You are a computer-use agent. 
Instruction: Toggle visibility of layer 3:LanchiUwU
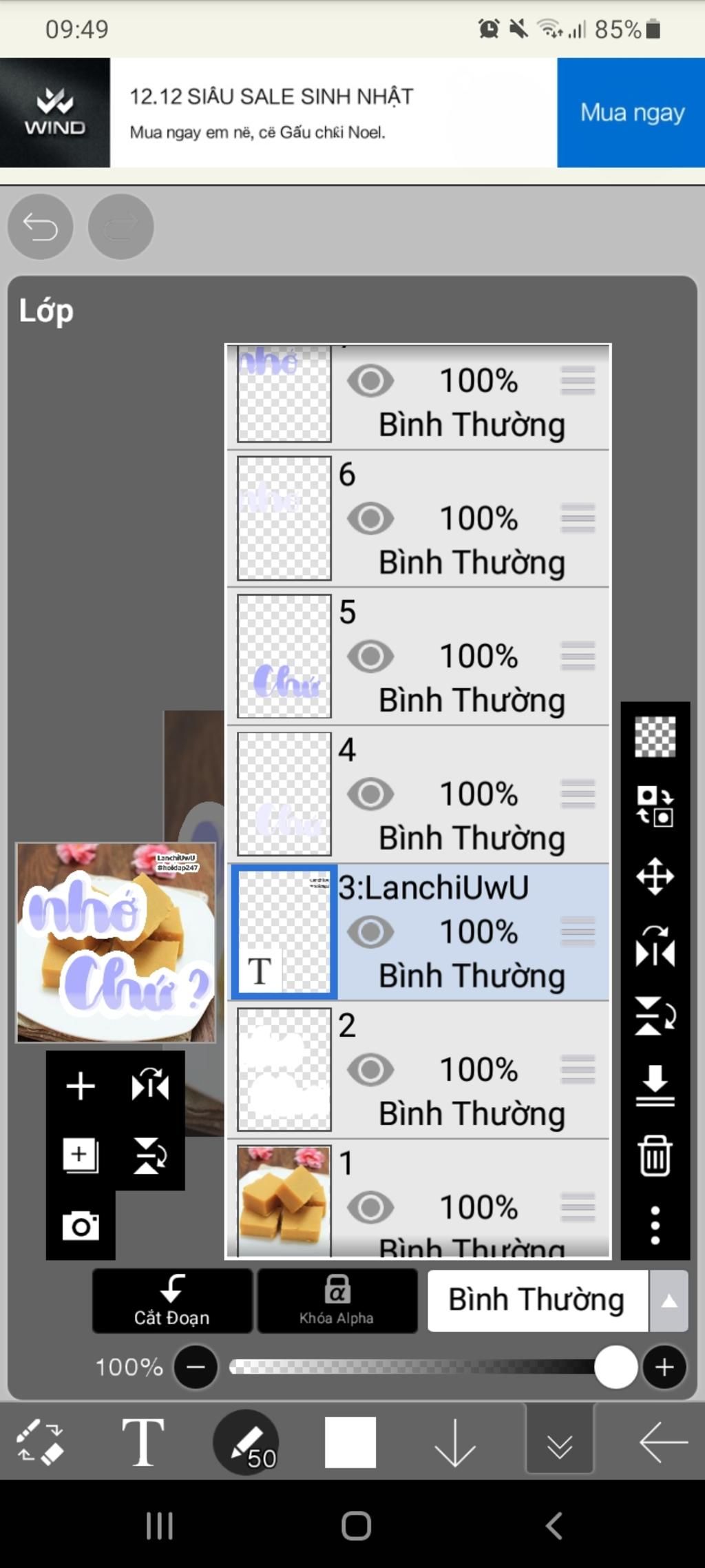pos(370,931)
